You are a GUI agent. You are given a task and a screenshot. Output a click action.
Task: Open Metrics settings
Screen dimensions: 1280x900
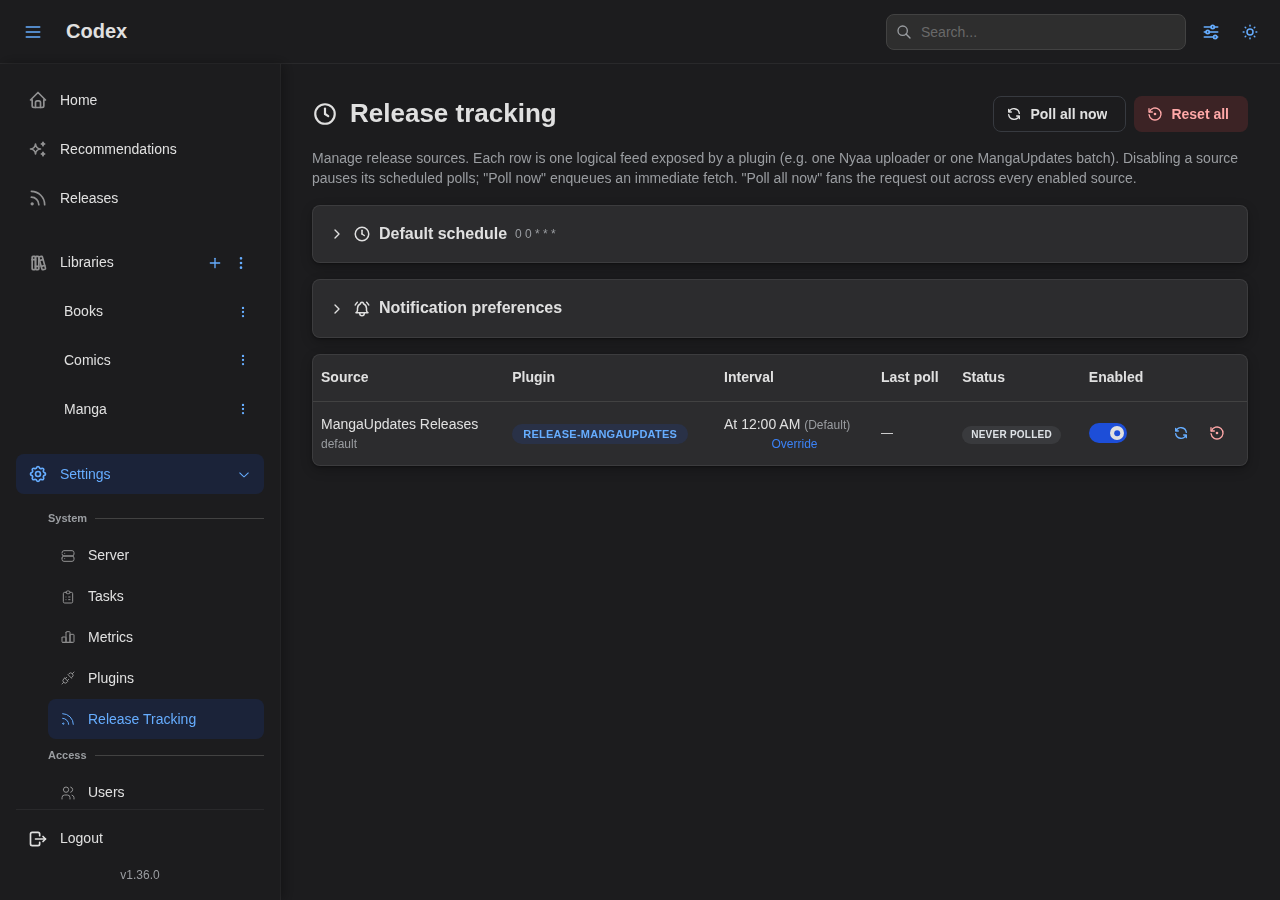click(156, 637)
